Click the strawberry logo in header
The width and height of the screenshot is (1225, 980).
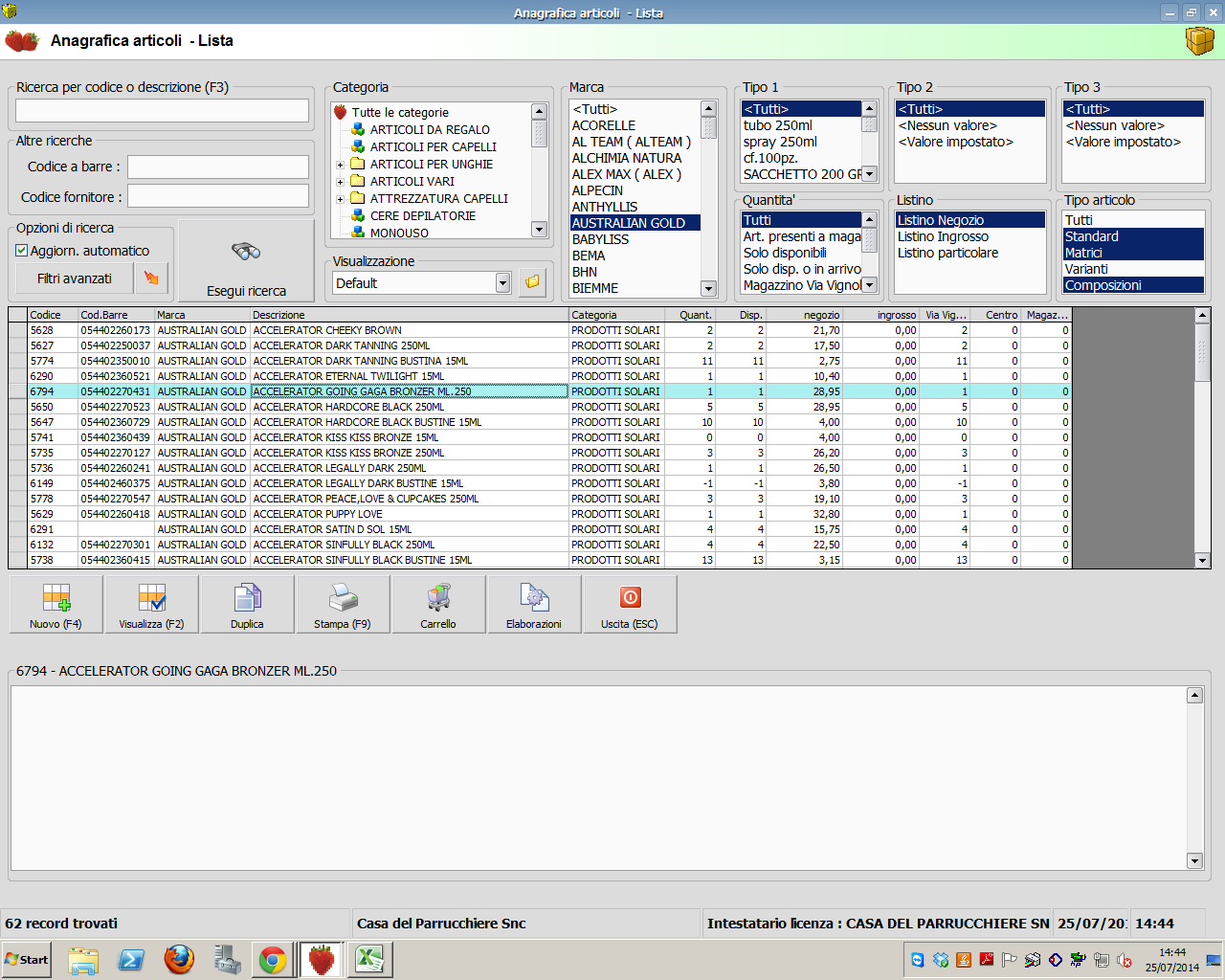click(22, 41)
